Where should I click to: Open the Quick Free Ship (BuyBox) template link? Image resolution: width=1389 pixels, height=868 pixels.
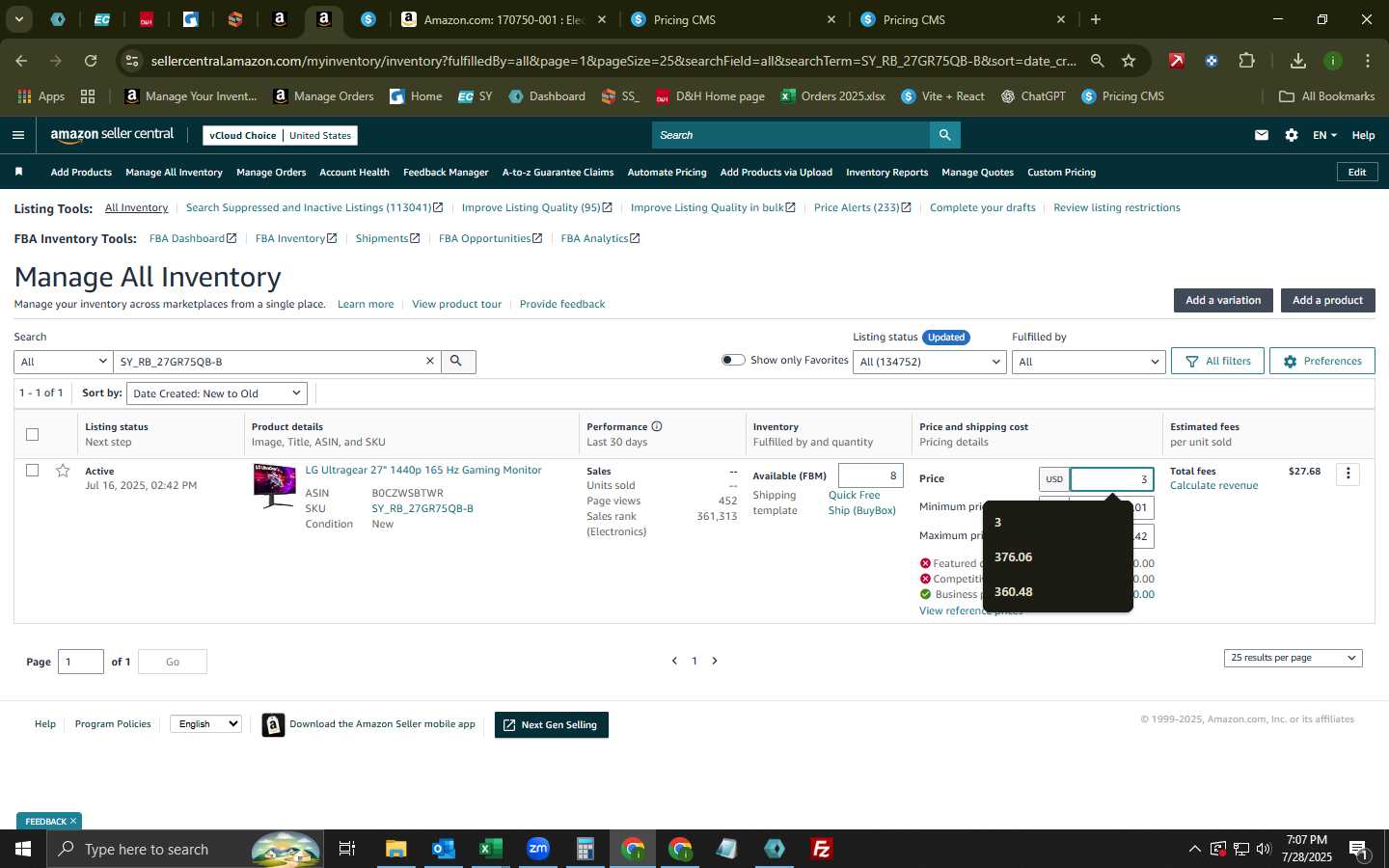861,503
